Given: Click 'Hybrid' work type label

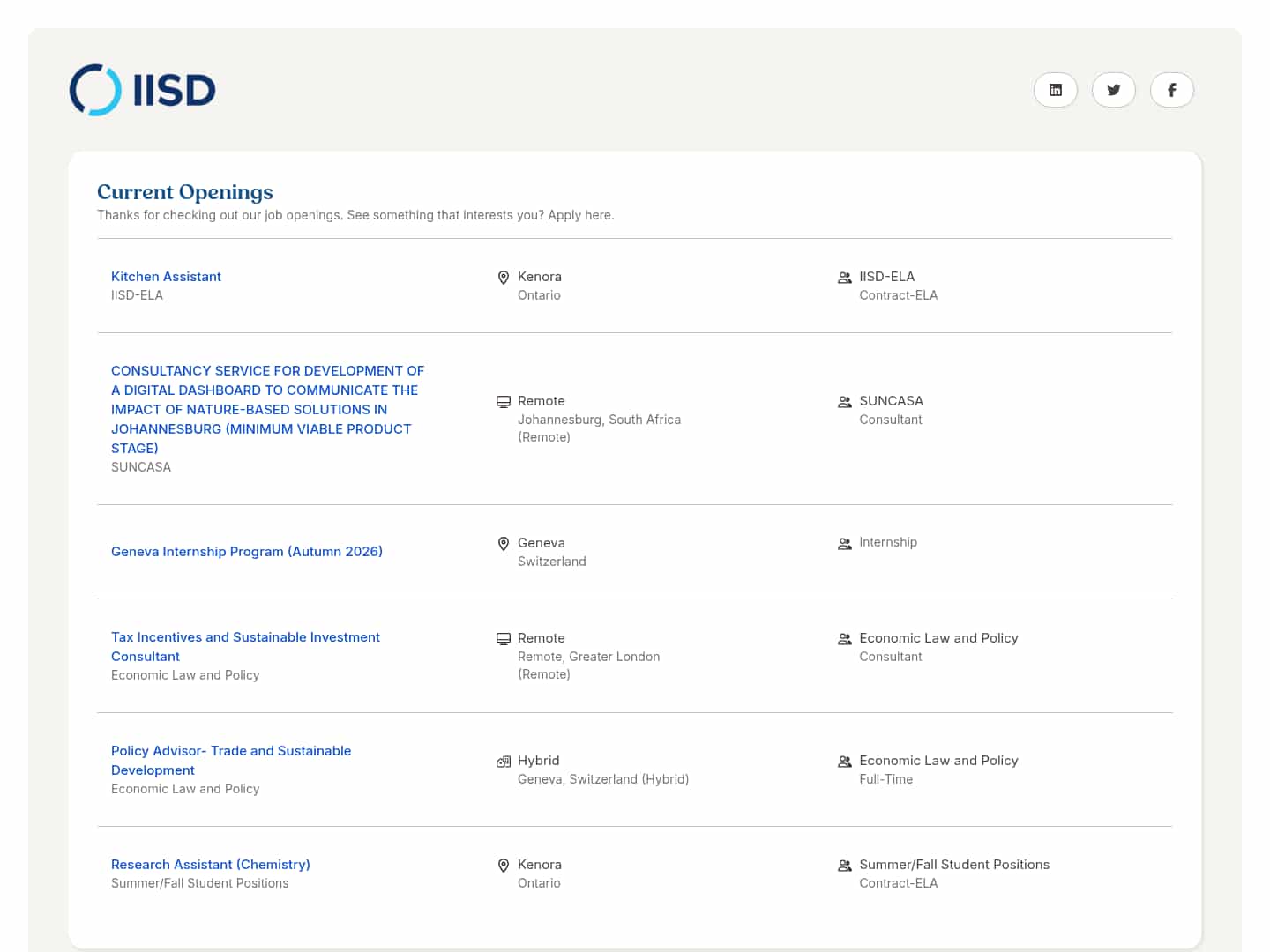Looking at the screenshot, I should [x=539, y=761].
